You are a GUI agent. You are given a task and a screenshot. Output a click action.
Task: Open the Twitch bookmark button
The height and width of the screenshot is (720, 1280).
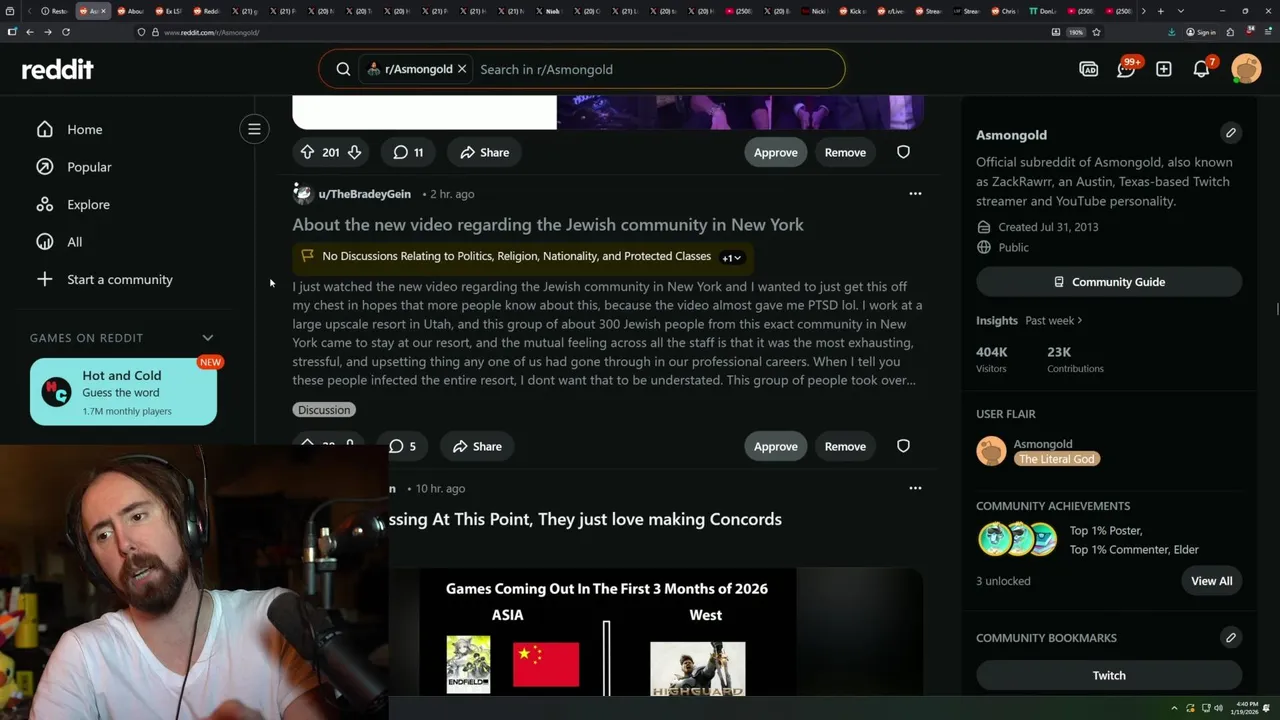(1109, 675)
